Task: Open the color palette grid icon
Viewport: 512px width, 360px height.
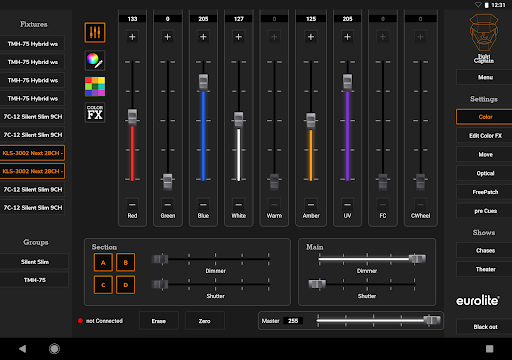Action: 95,86
